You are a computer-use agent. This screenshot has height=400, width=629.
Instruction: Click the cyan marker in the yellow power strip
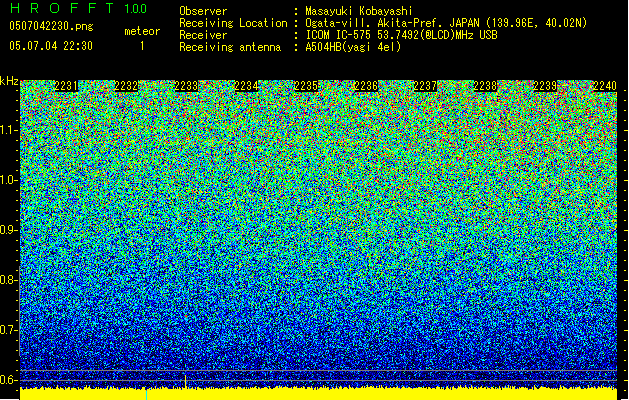[x=146, y=394]
